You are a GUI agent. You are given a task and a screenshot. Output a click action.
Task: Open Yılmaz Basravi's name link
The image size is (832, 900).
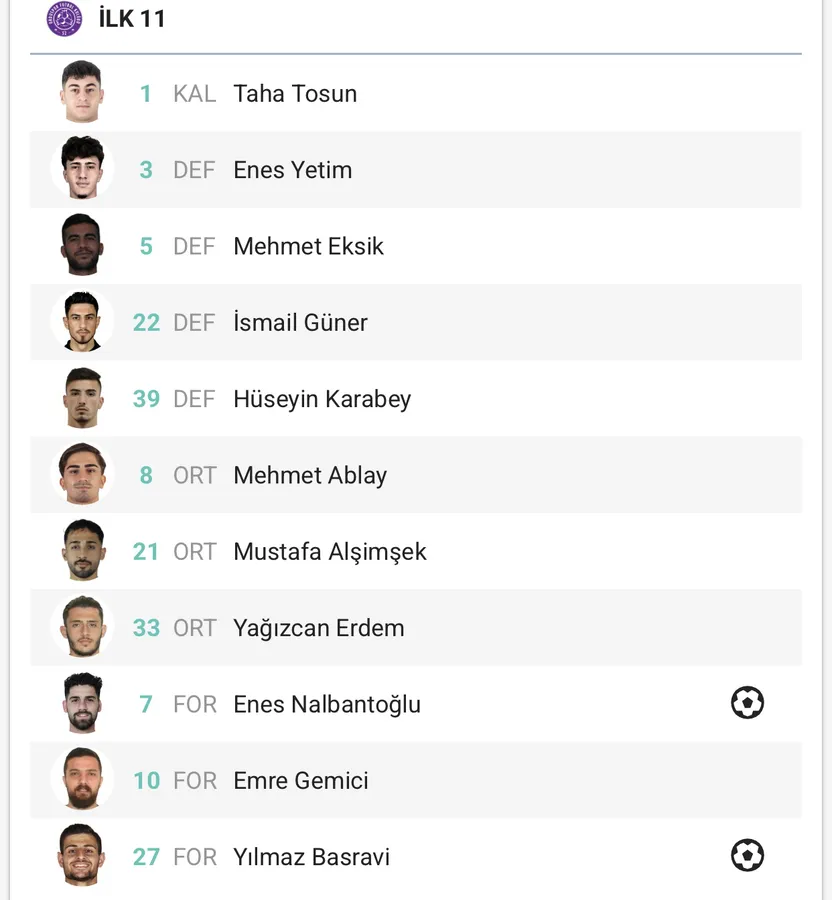(x=312, y=857)
